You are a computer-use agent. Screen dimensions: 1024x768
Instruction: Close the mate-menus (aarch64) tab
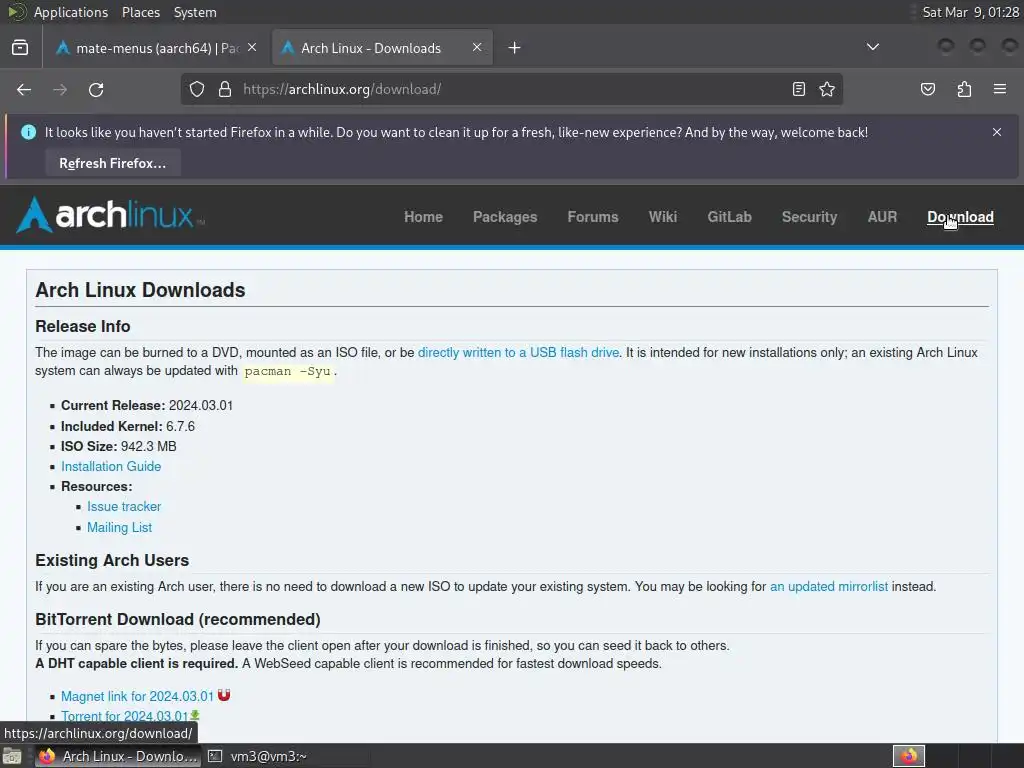[x=252, y=48]
